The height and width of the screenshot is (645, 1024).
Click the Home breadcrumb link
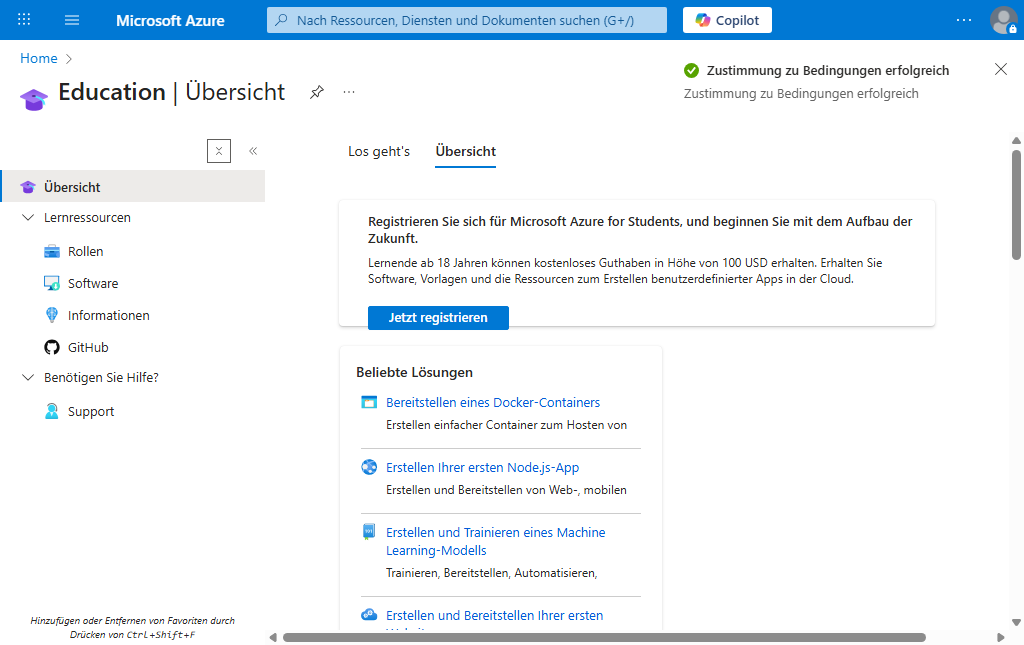tap(39, 58)
